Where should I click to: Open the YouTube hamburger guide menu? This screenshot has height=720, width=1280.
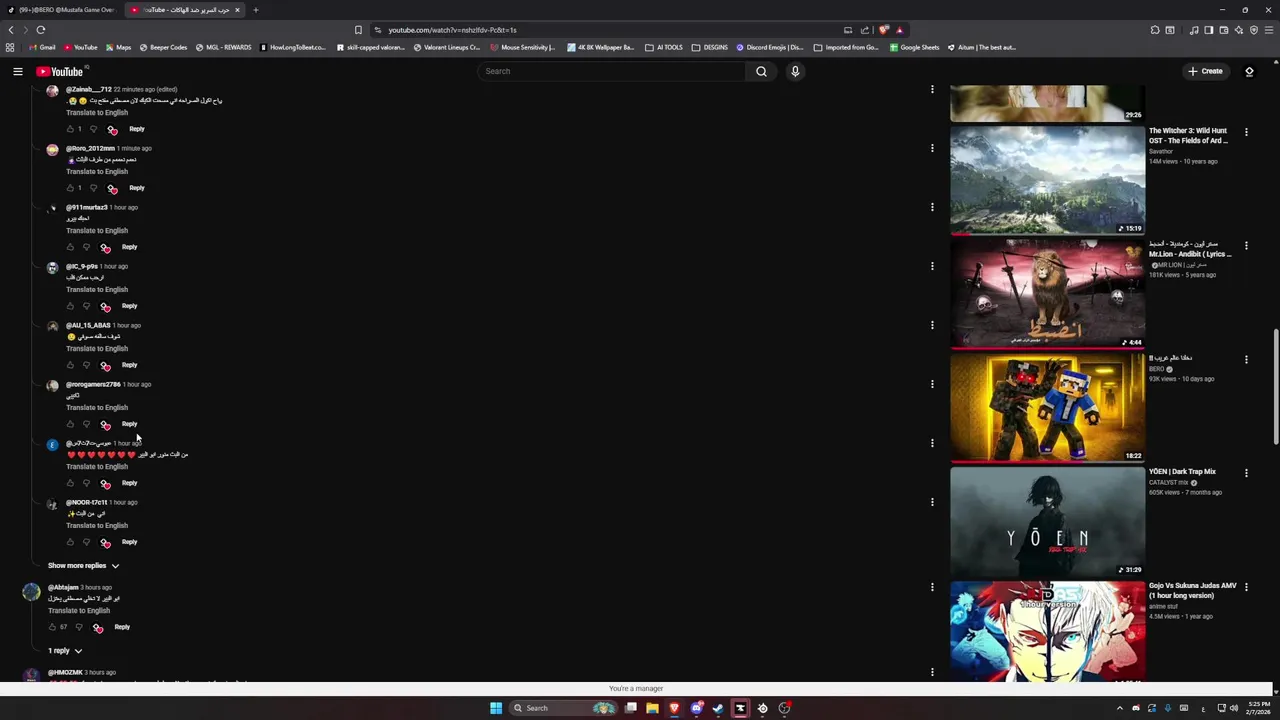pyautogui.click(x=17, y=71)
